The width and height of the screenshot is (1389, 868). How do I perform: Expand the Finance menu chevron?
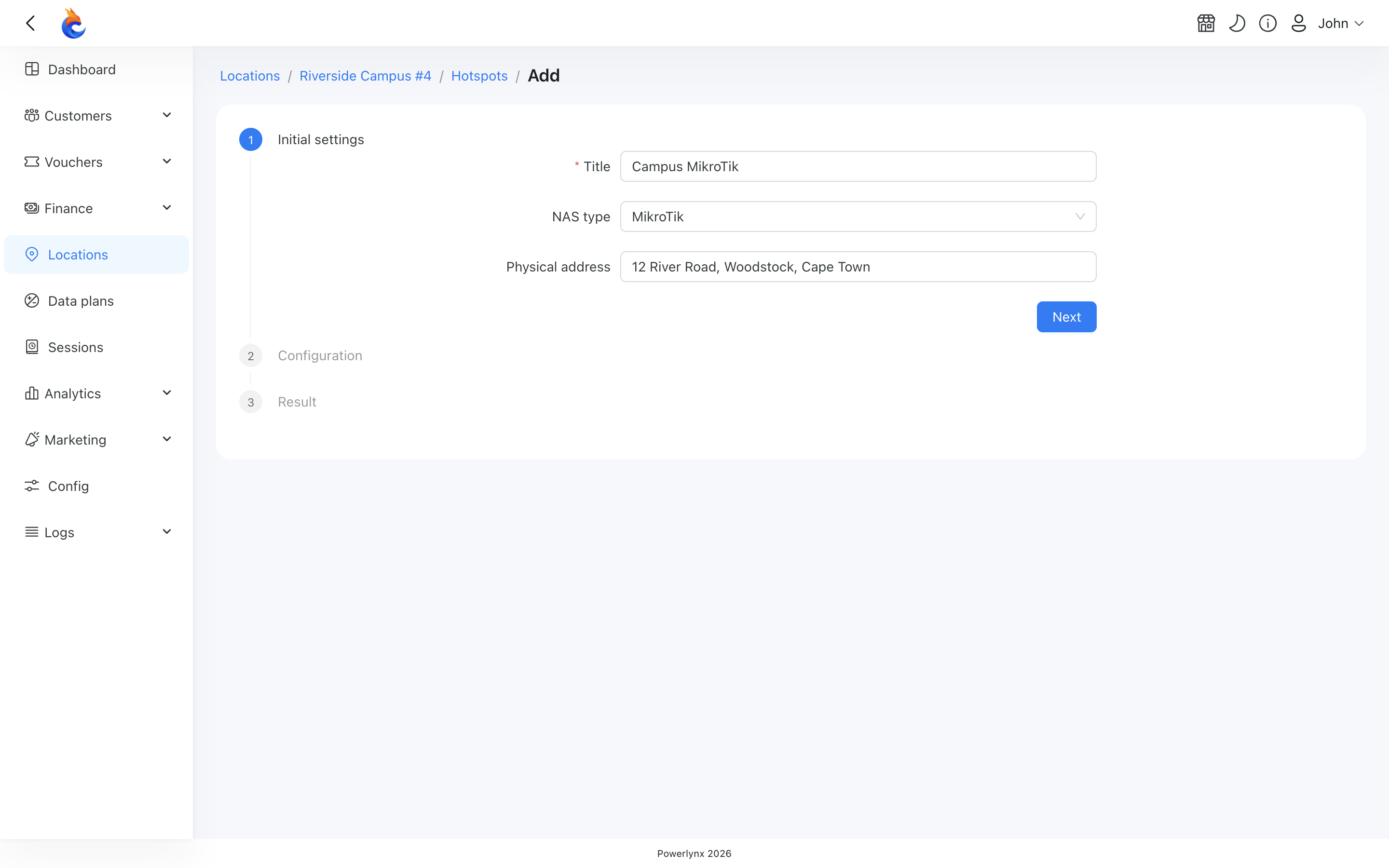click(x=167, y=208)
